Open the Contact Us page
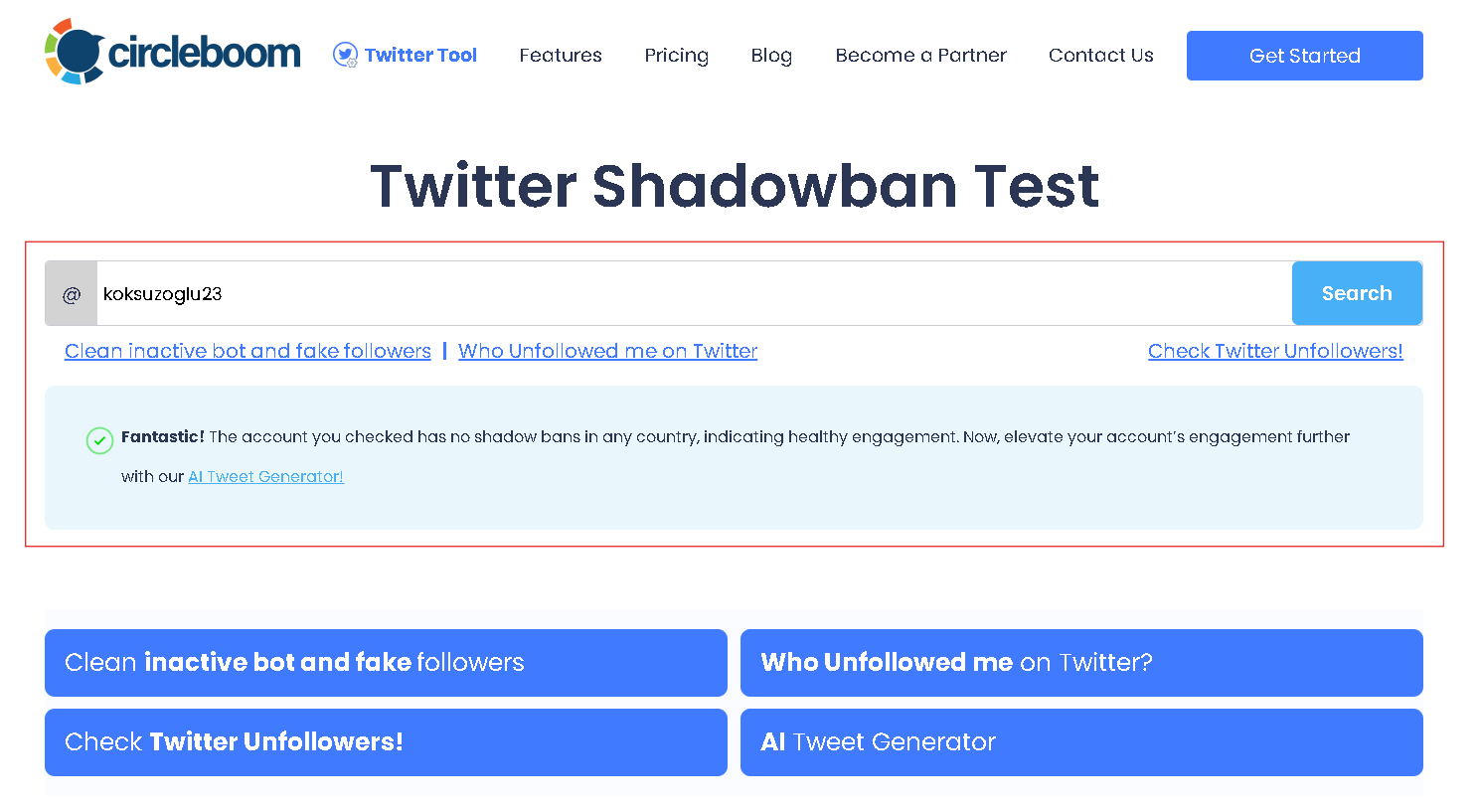The width and height of the screenshot is (1479, 812). click(x=1100, y=56)
